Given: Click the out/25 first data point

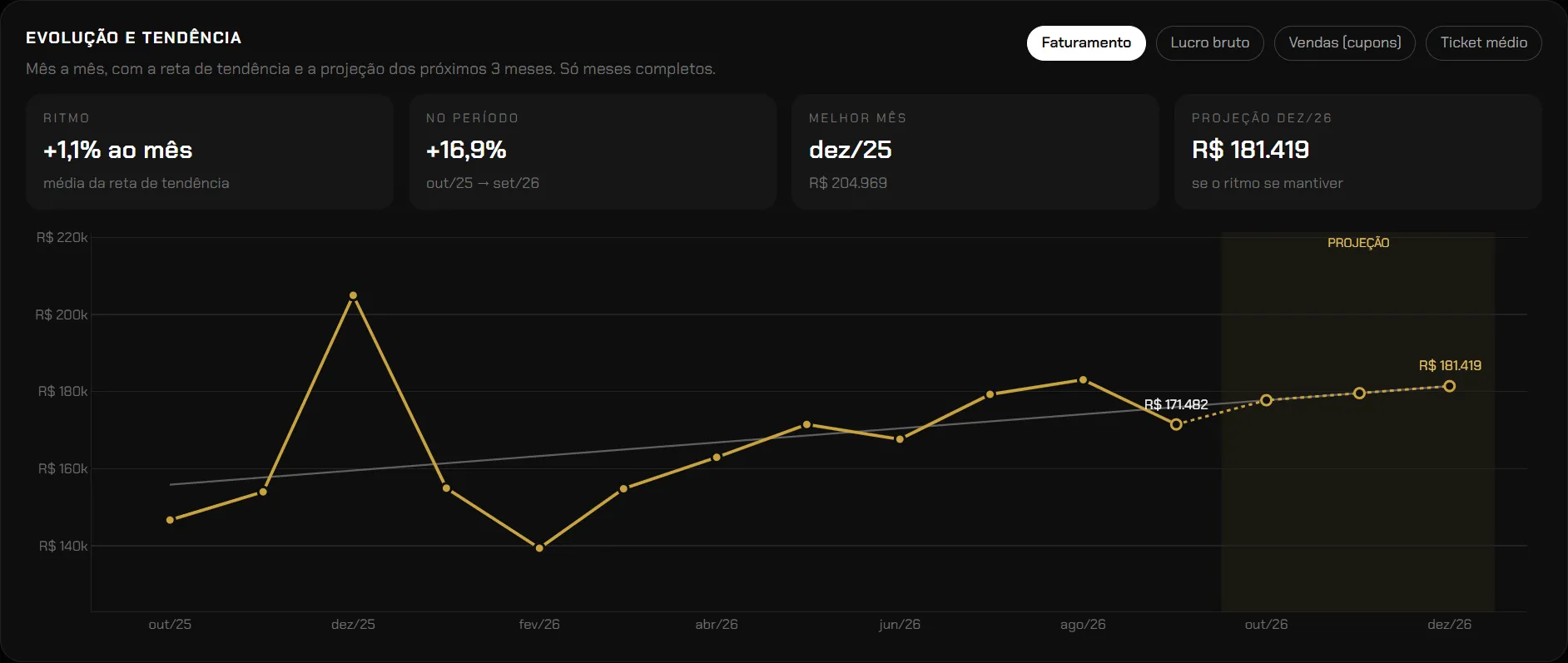Looking at the screenshot, I should pyautogui.click(x=170, y=520).
